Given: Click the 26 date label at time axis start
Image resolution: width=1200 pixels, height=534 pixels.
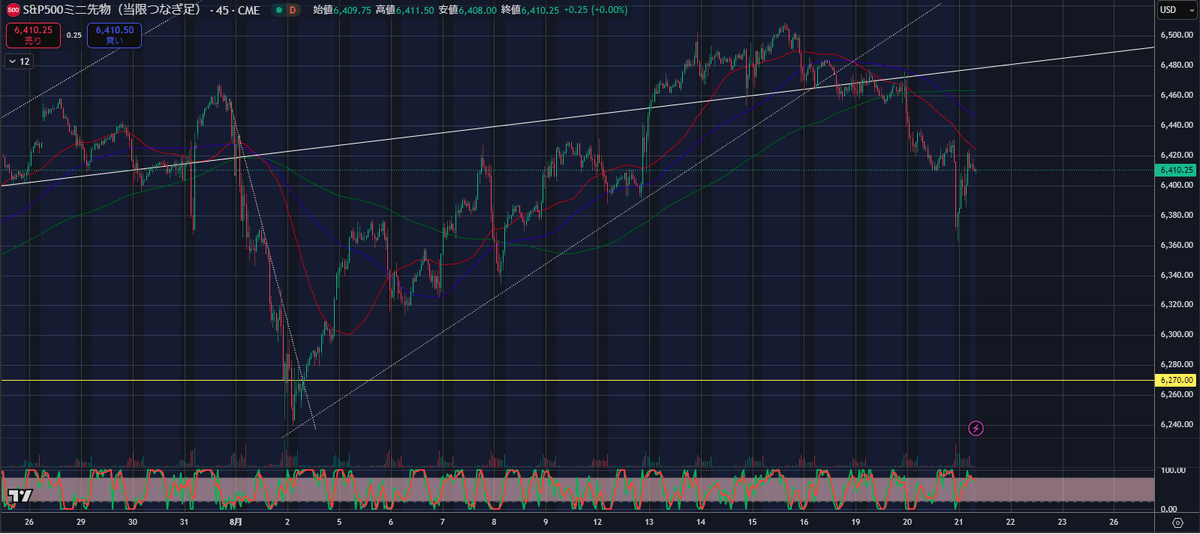Looking at the screenshot, I should (29, 522).
